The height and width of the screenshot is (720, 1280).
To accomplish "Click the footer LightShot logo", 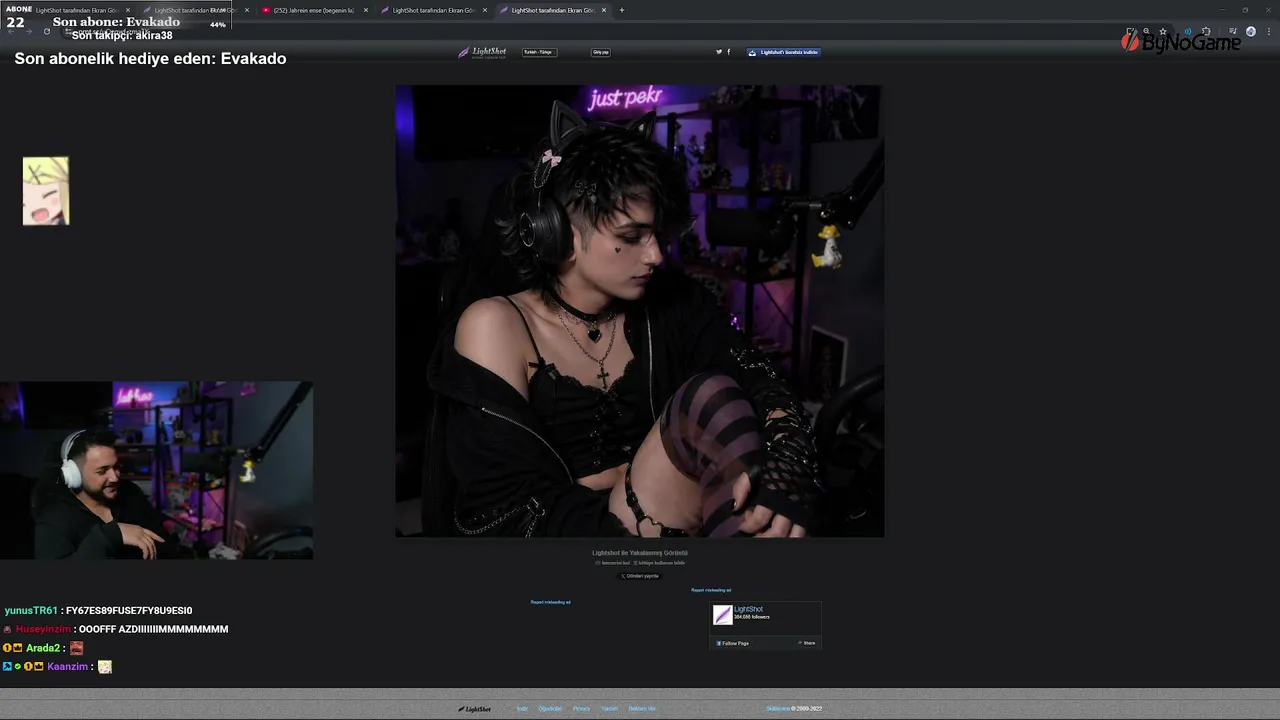I will tap(475, 709).
